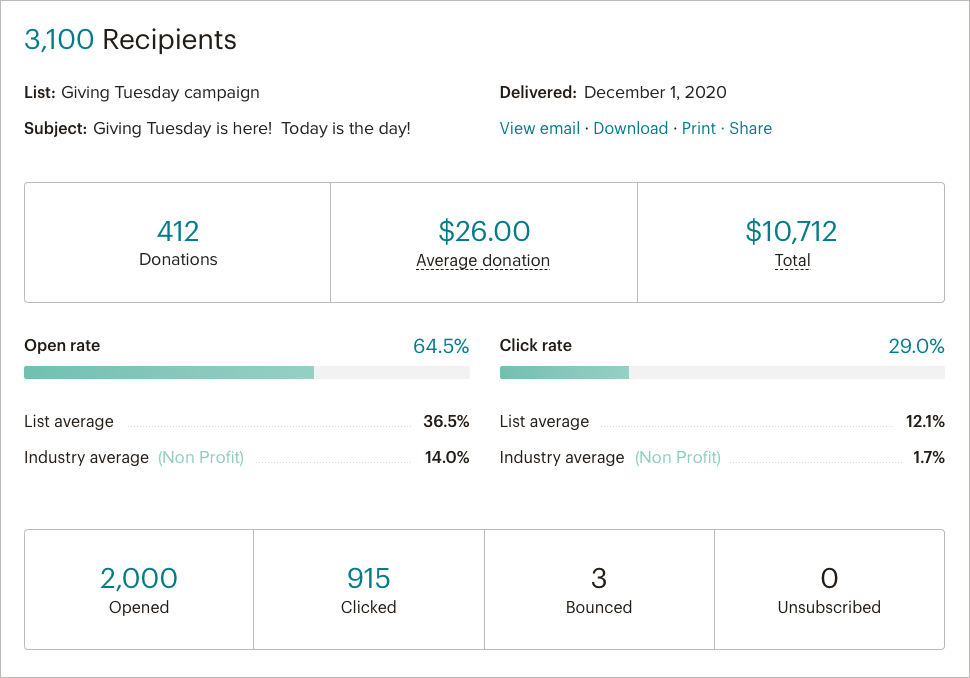The image size is (970, 678).
Task: Click the underlined Average donation label
Action: point(483,260)
